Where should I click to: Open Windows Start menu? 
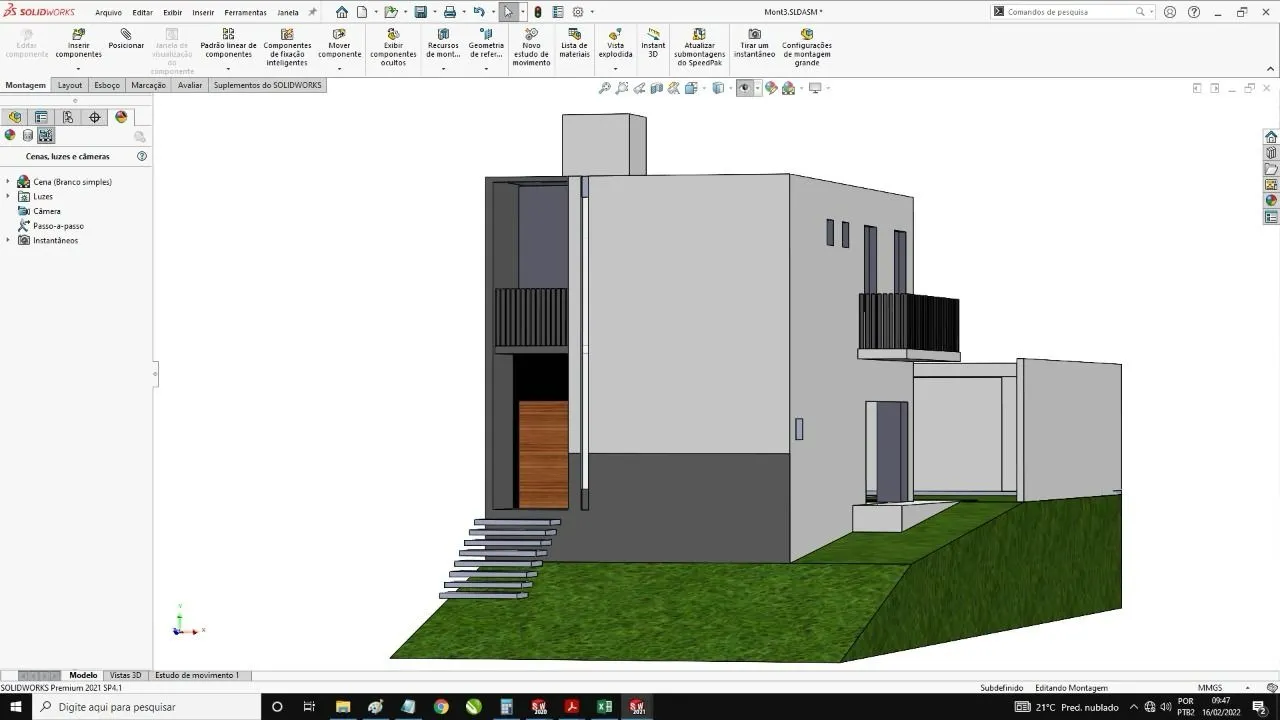pyautogui.click(x=16, y=707)
